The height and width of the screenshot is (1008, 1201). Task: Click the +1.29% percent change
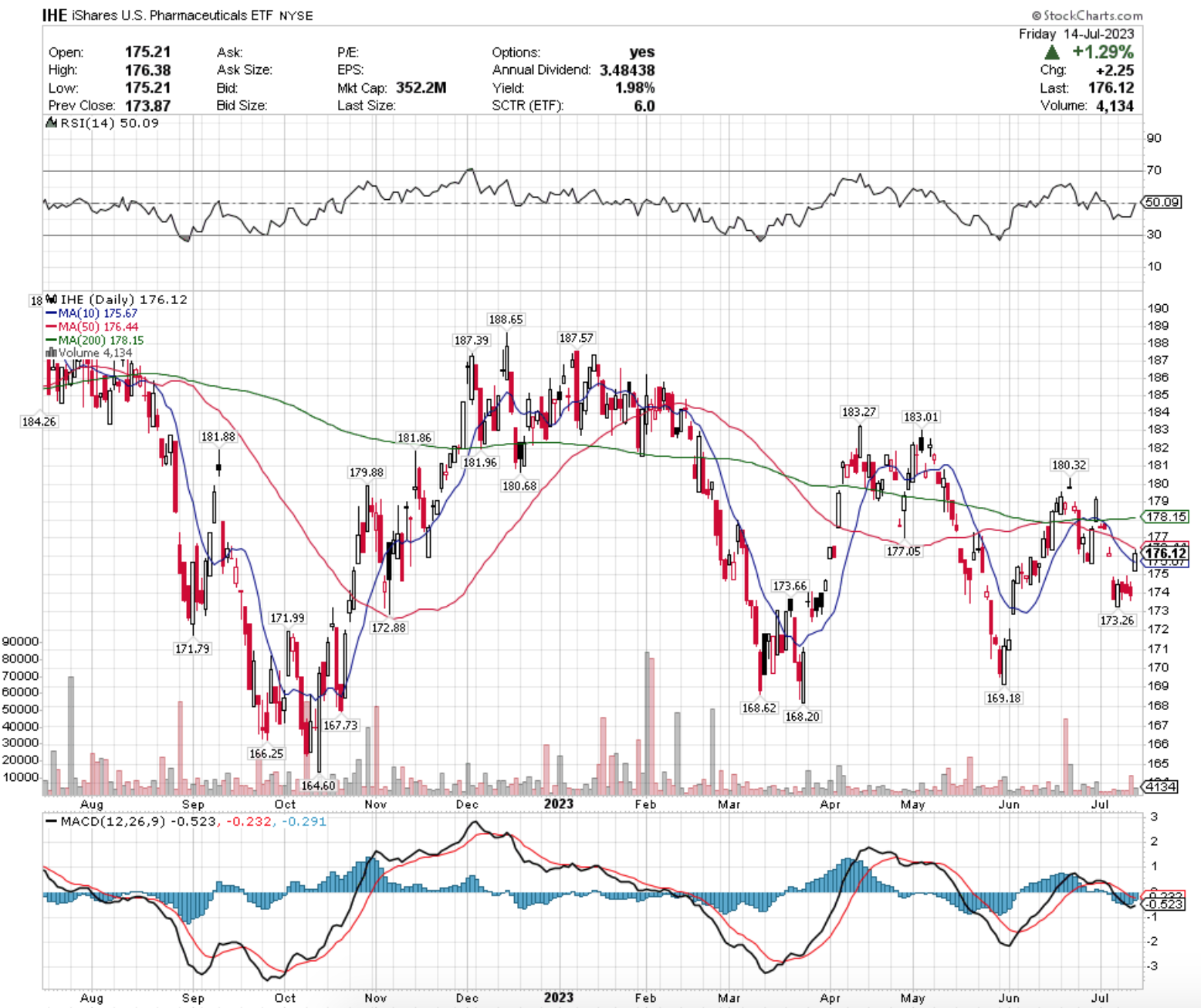click(x=1103, y=52)
